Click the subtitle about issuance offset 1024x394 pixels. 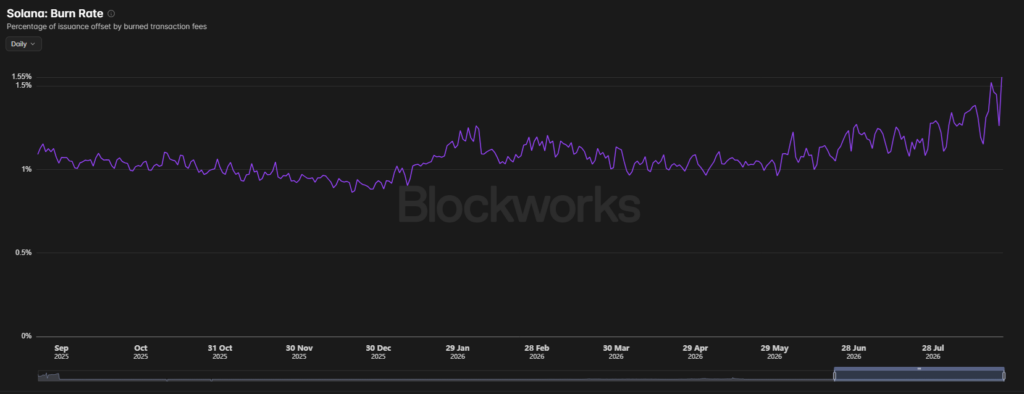[106, 27]
